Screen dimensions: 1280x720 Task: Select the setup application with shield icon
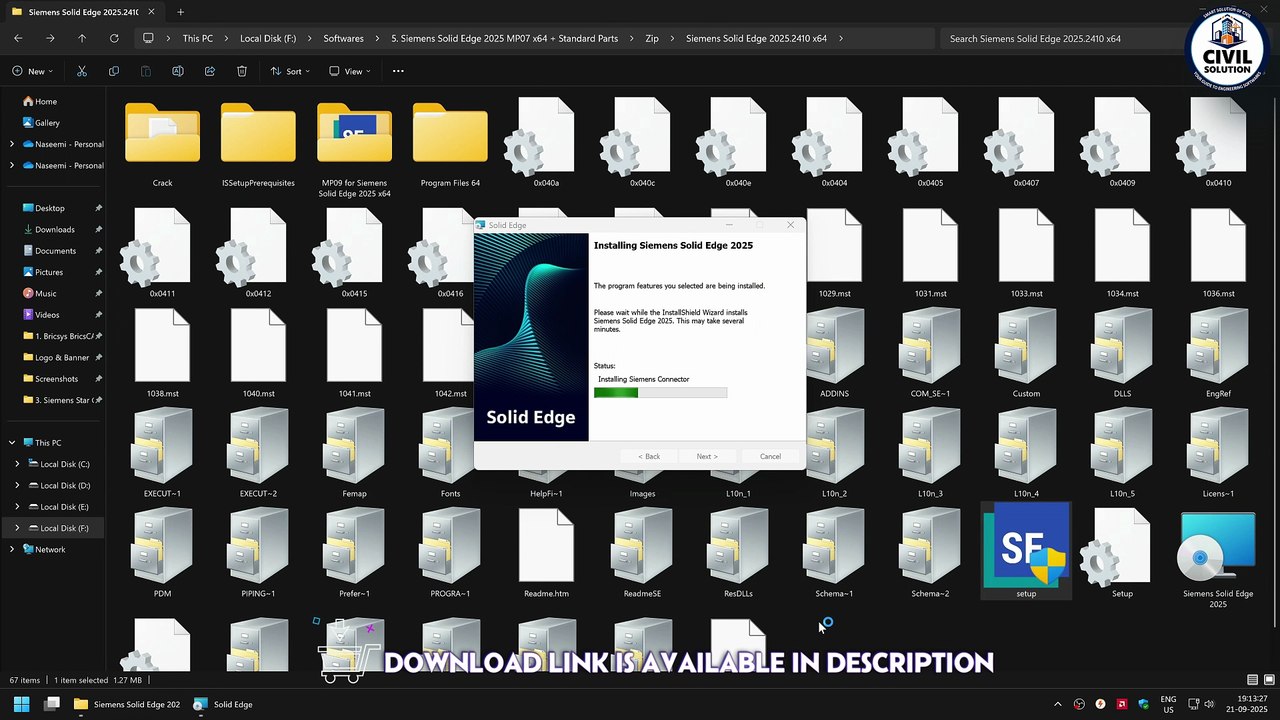pyautogui.click(x=1026, y=552)
